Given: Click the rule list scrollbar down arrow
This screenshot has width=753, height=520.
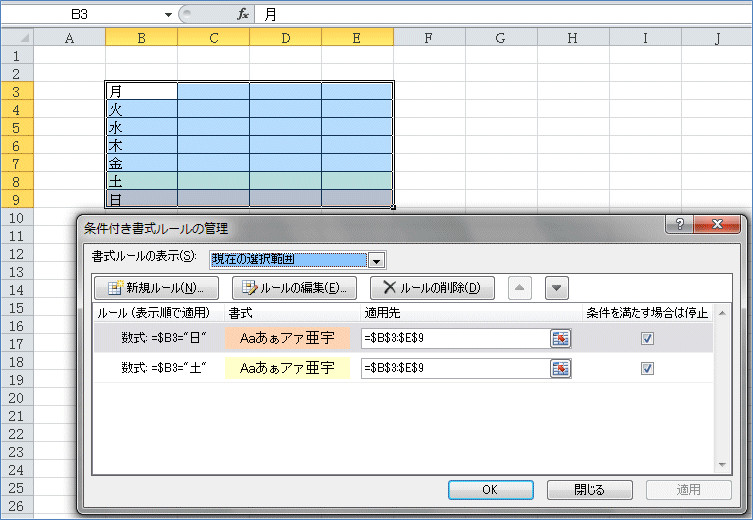Looking at the screenshot, I should [x=722, y=465].
